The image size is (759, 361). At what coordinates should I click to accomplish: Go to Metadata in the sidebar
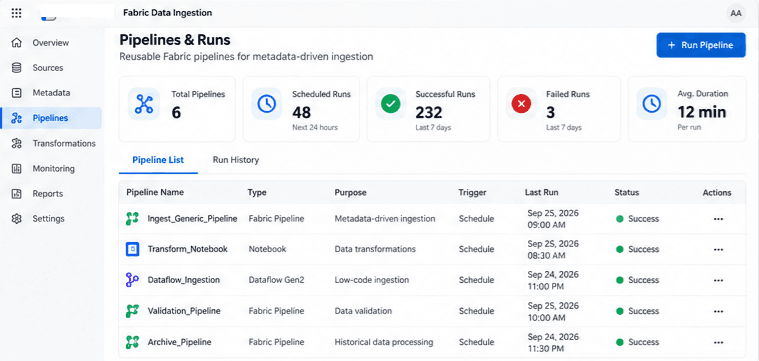(x=51, y=93)
